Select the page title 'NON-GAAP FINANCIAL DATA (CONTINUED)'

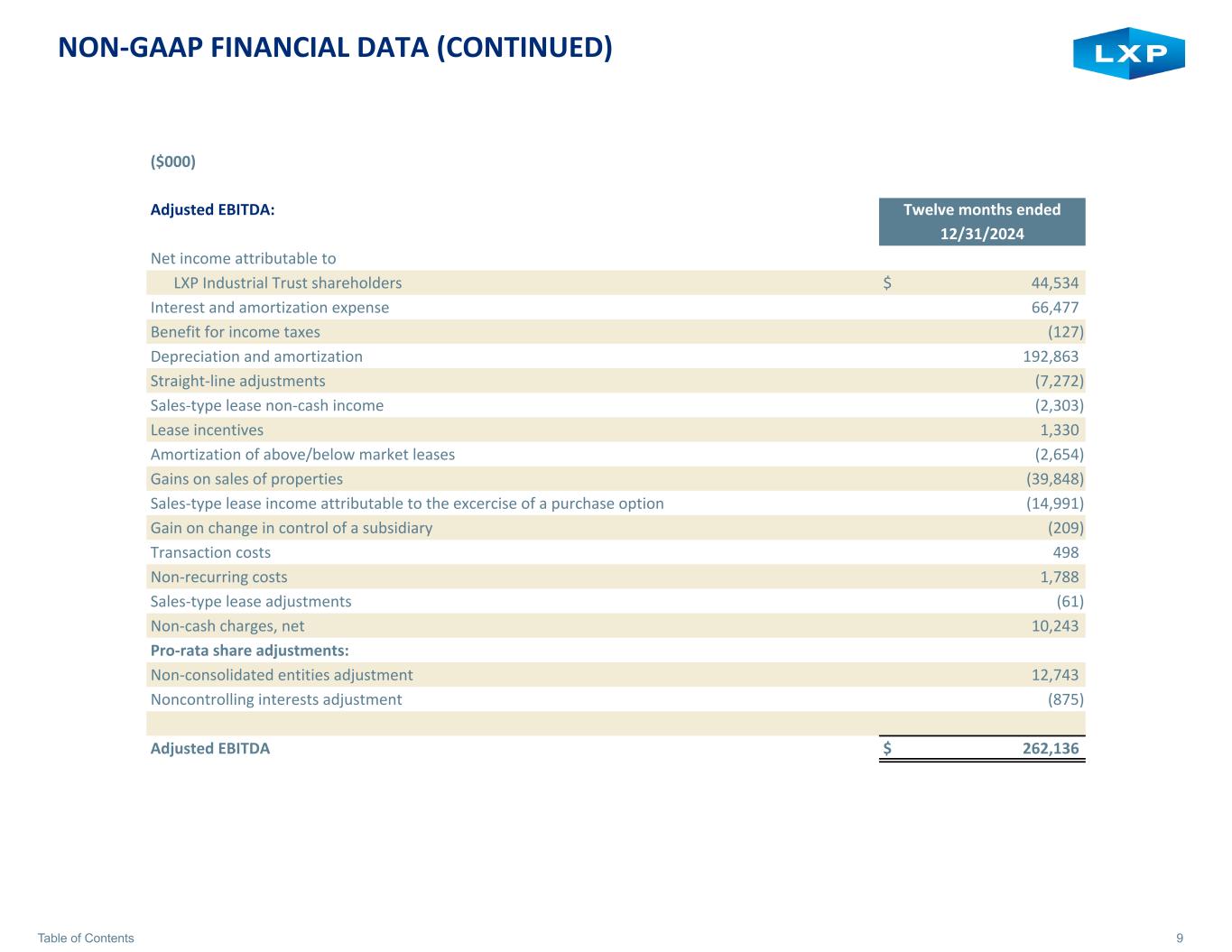335,47
